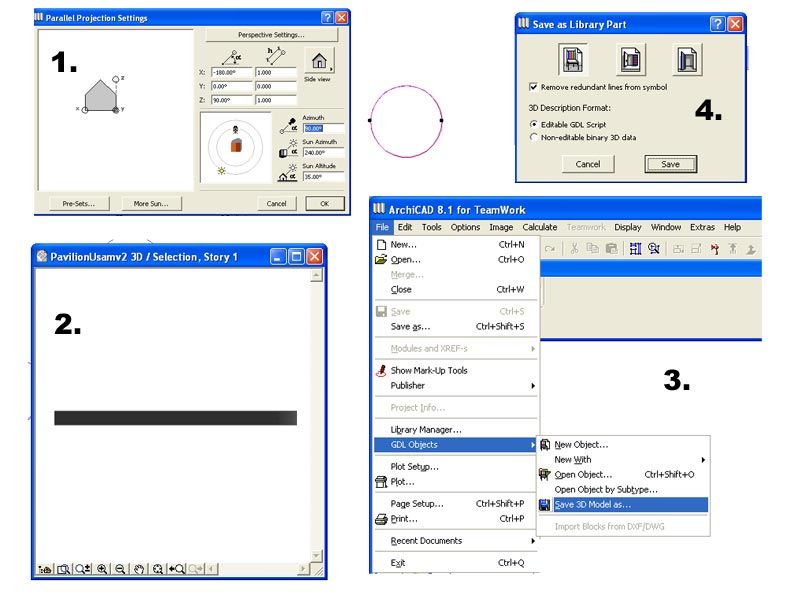The width and height of the screenshot is (800, 600).
Task: Click the magnifier plus-minus zoom icon
Action: click(x=82, y=569)
